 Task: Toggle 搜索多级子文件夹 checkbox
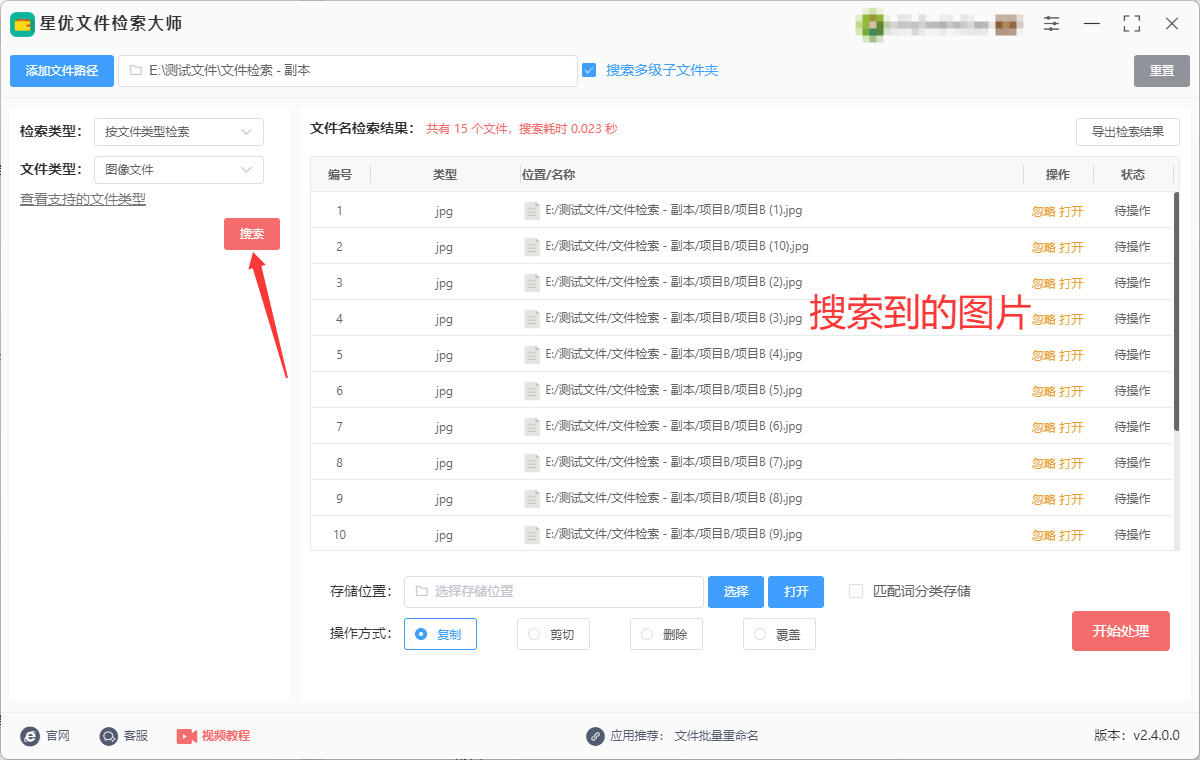pyautogui.click(x=589, y=70)
